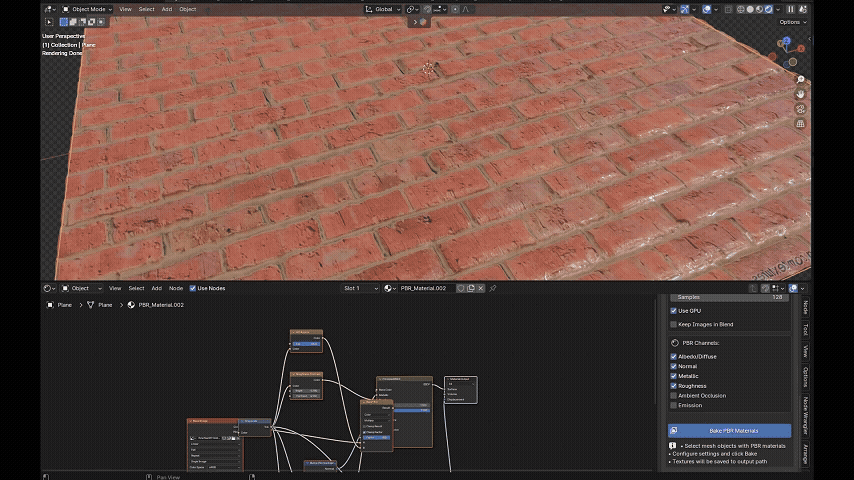Click the X axis on navigation gizmo
Screen dimensions: 854x480
(x=801, y=48)
